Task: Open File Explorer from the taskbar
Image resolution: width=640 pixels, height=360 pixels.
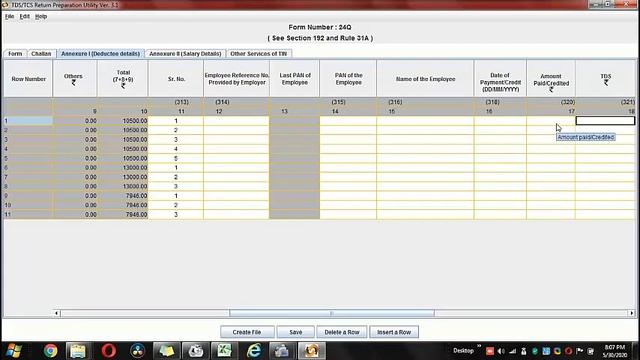Action: pos(78,351)
